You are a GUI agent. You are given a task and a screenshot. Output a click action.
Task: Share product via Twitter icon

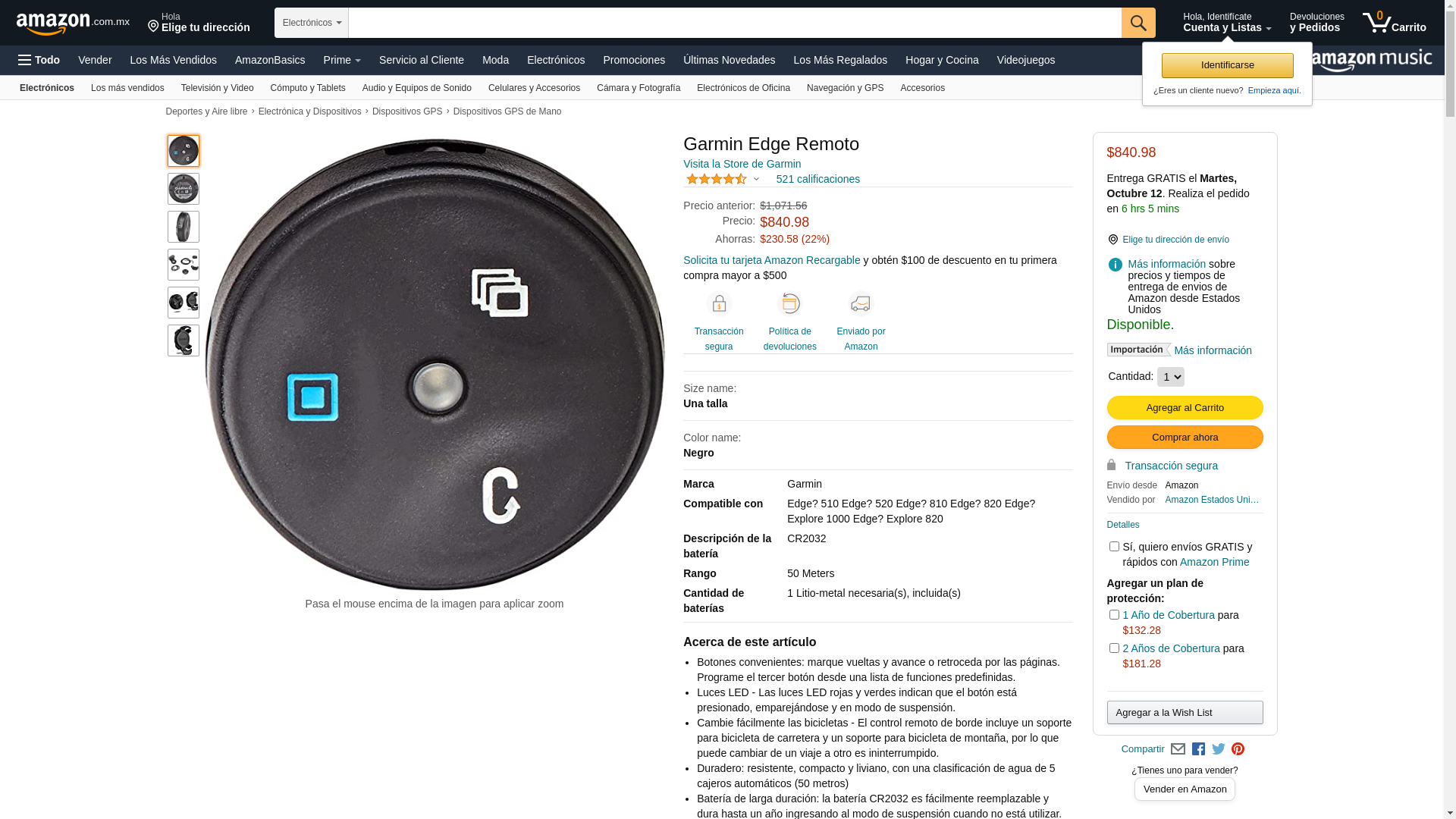pos(1219,749)
